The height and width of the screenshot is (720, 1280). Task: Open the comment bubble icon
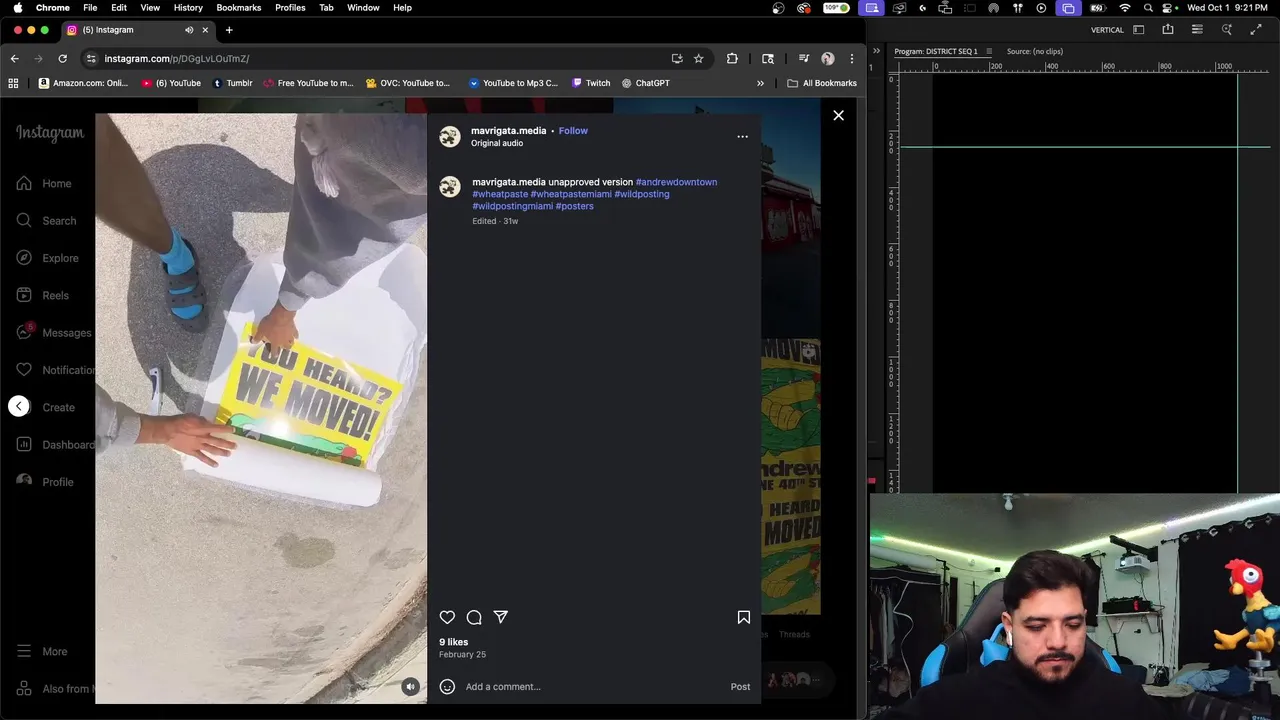(474, 617)
